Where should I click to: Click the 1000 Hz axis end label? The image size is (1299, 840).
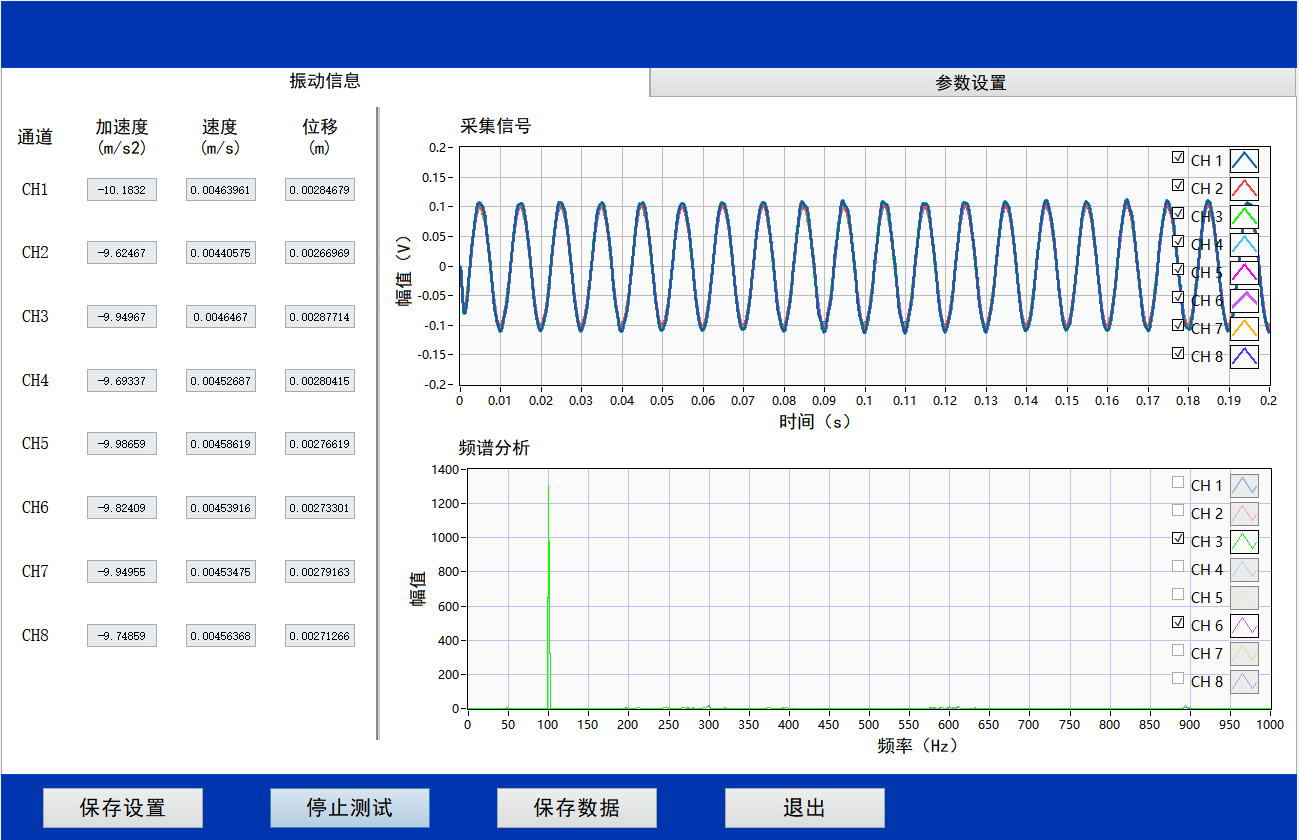pyautogui.click(x=1270, y=724)
